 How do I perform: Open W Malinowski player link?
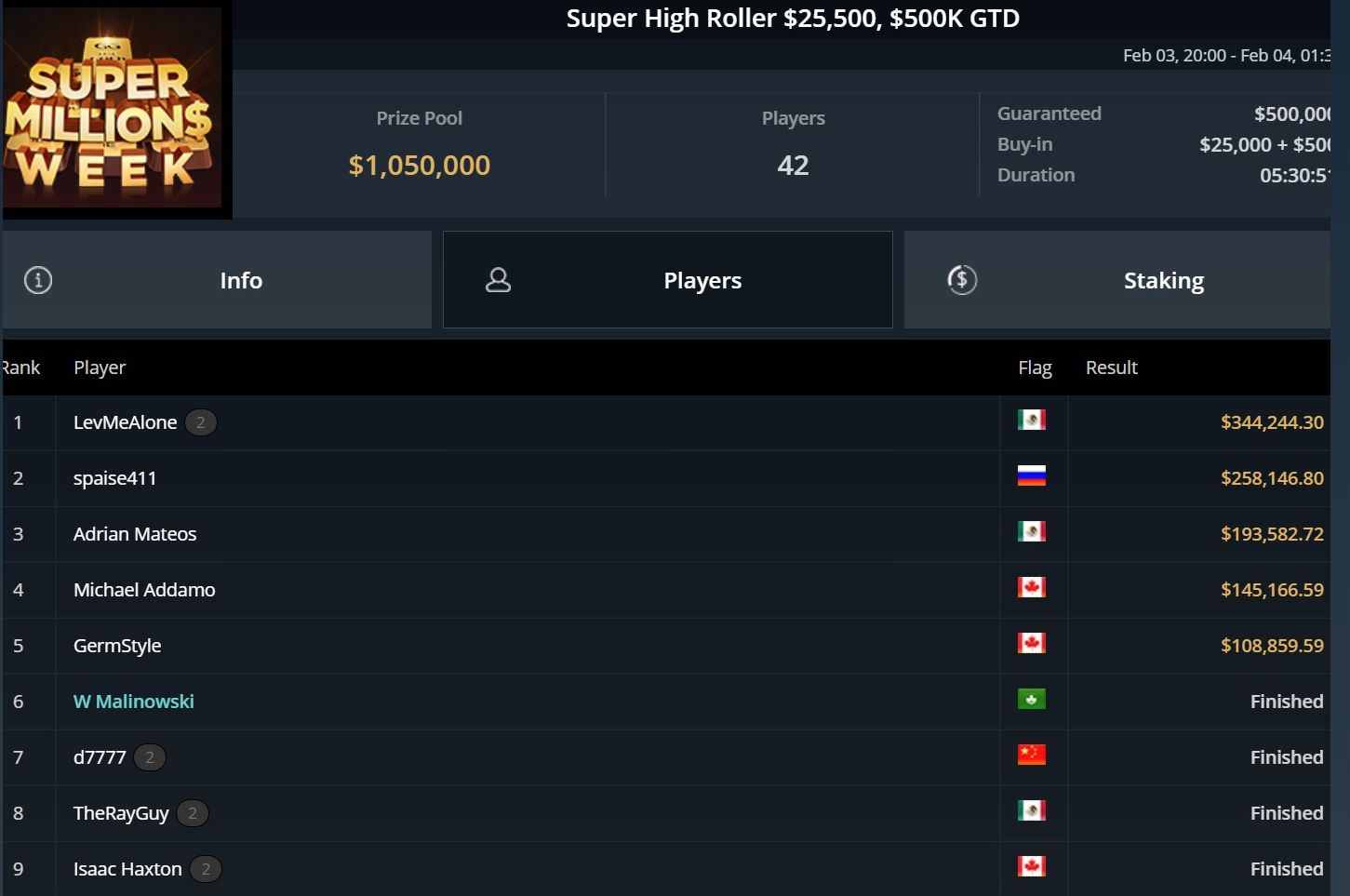point(134,702)
